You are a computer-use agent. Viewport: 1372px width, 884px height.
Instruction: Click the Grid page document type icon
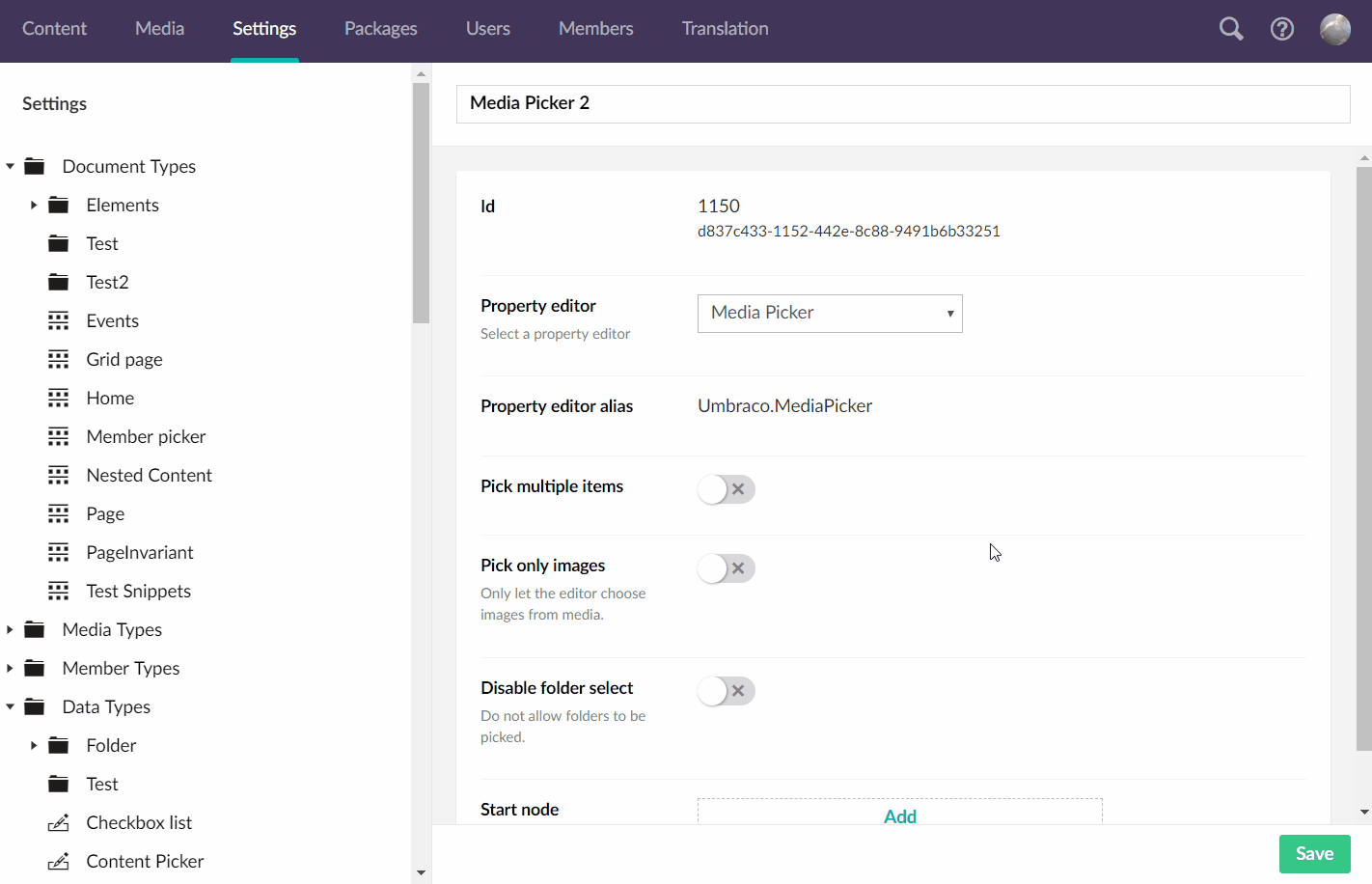click(x=60, y=359)
